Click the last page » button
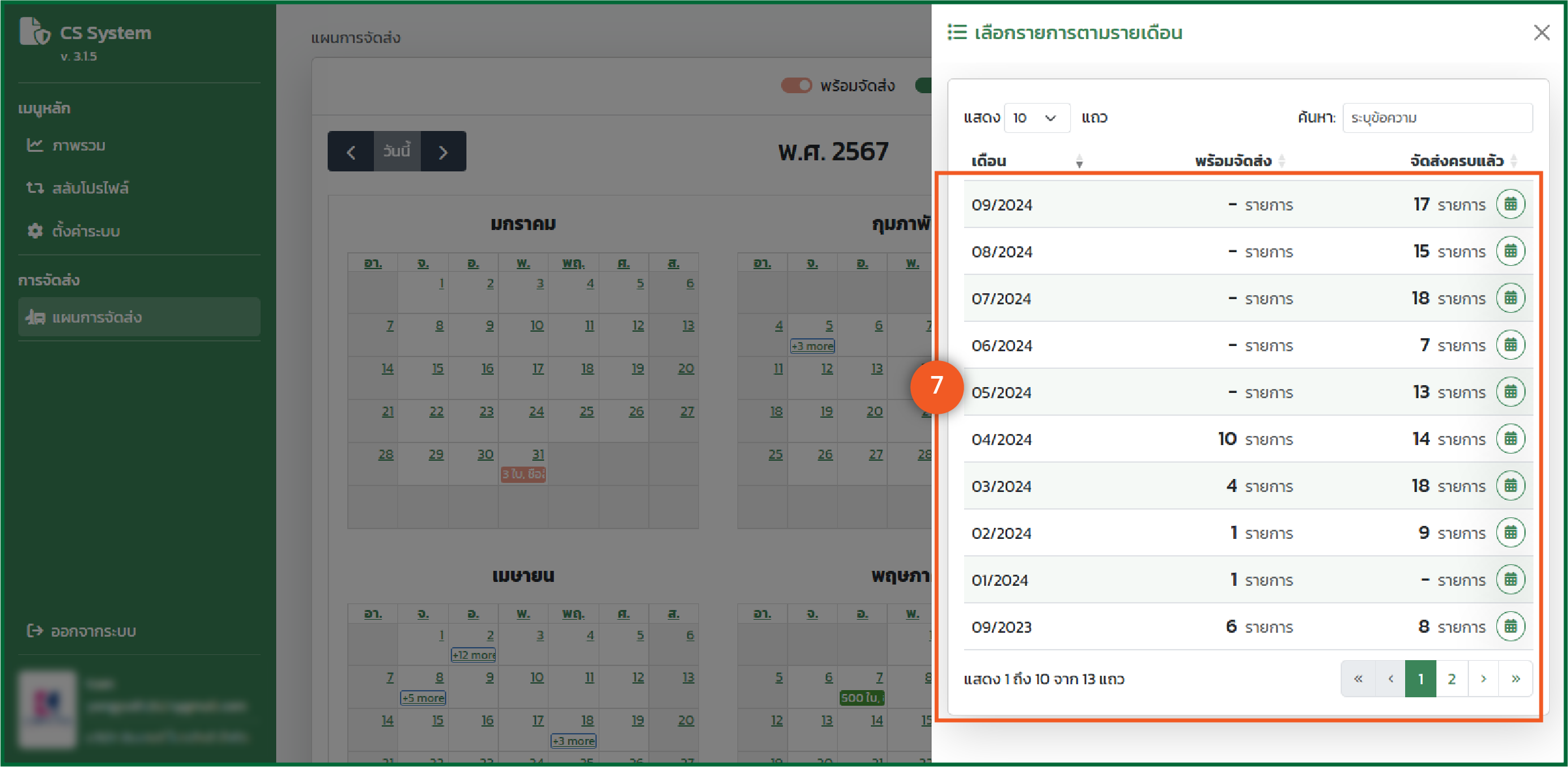The height and width of the screenshot is (767, 1568). (x=1515, y=679)
